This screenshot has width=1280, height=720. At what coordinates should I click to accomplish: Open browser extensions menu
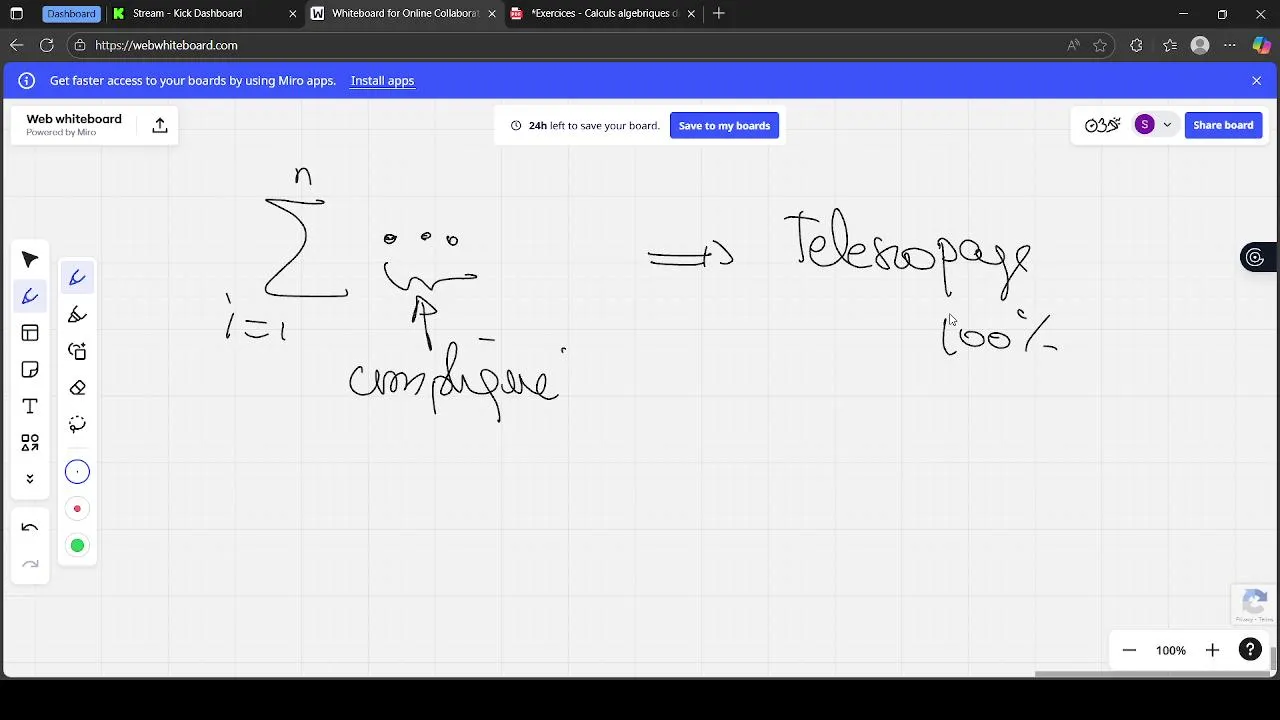pyautogui.click(x=1136, y=45)
